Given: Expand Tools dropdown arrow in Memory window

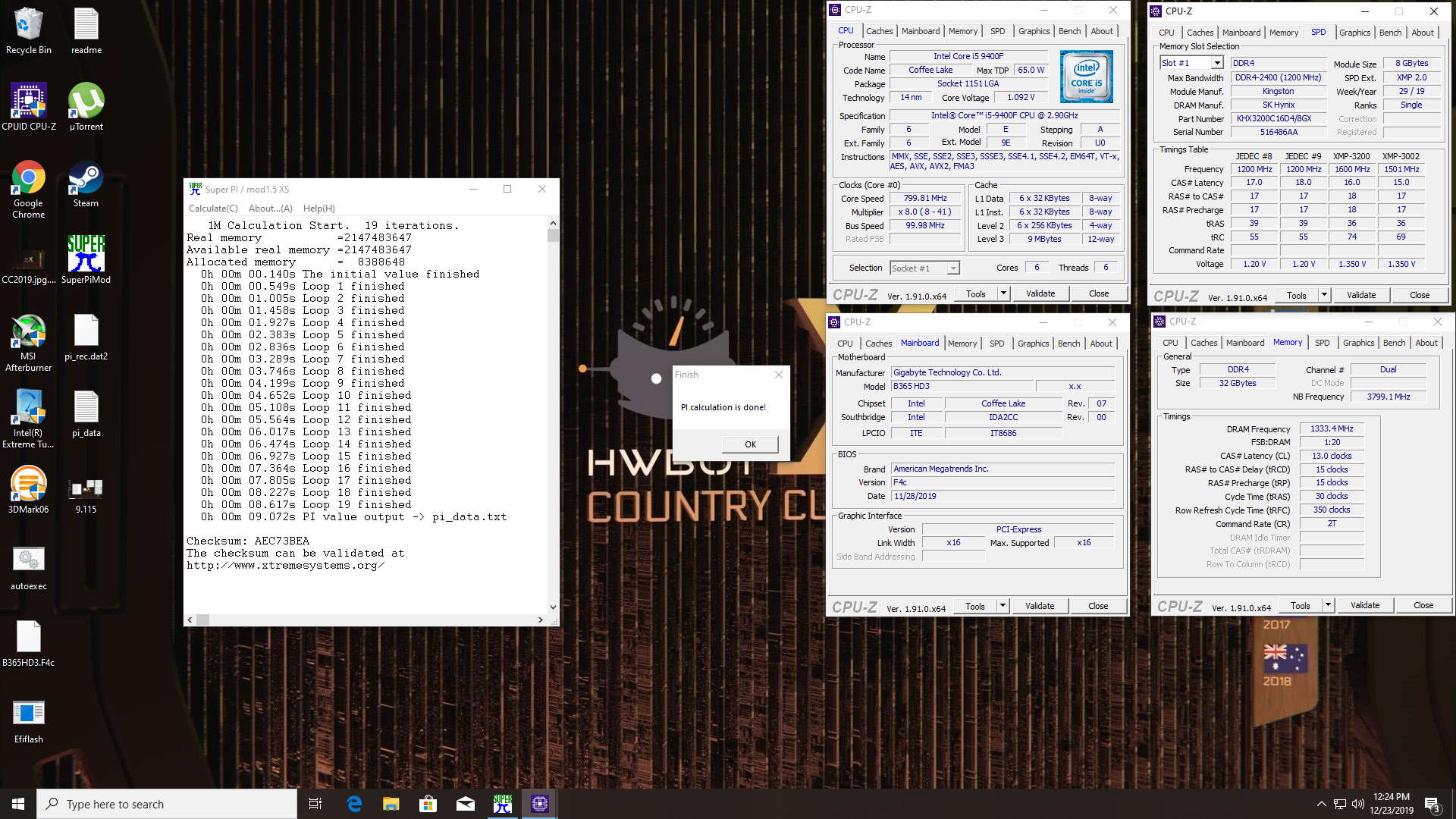Looking at the screenshot, I should click(x=1328, y=605).
